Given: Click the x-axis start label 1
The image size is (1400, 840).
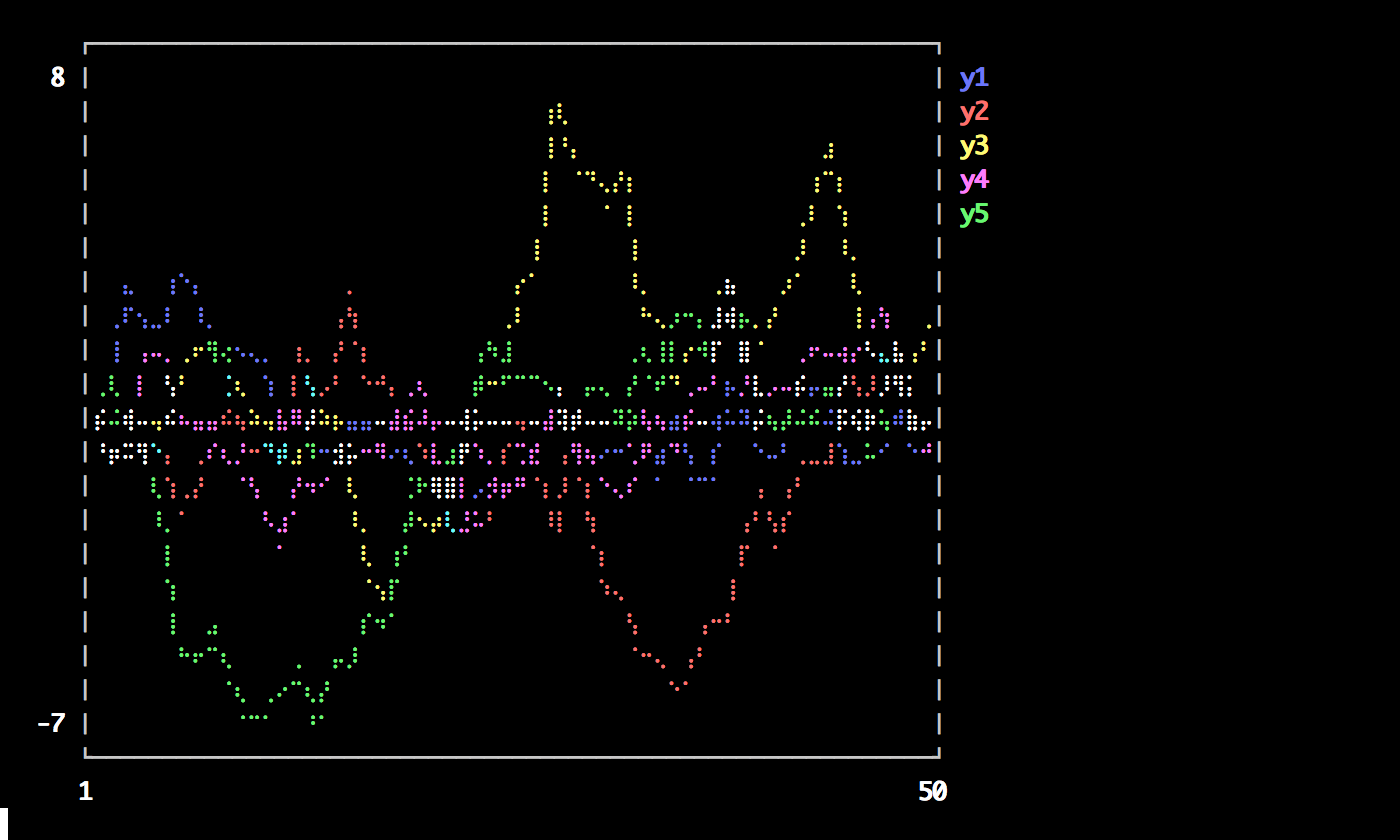Looking at the screenshot, I should coord(85,791).
